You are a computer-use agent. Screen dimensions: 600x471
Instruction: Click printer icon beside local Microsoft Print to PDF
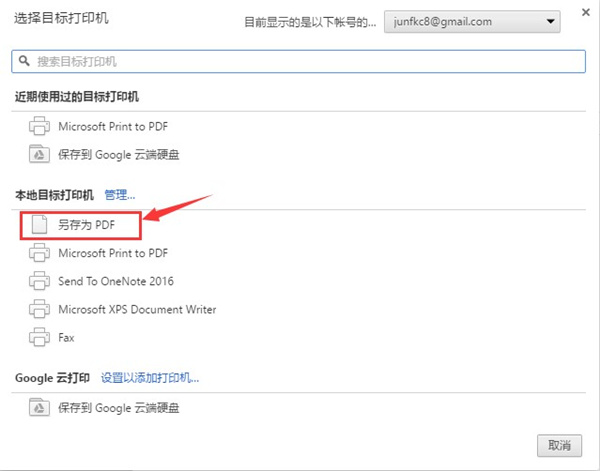point(39,253)
